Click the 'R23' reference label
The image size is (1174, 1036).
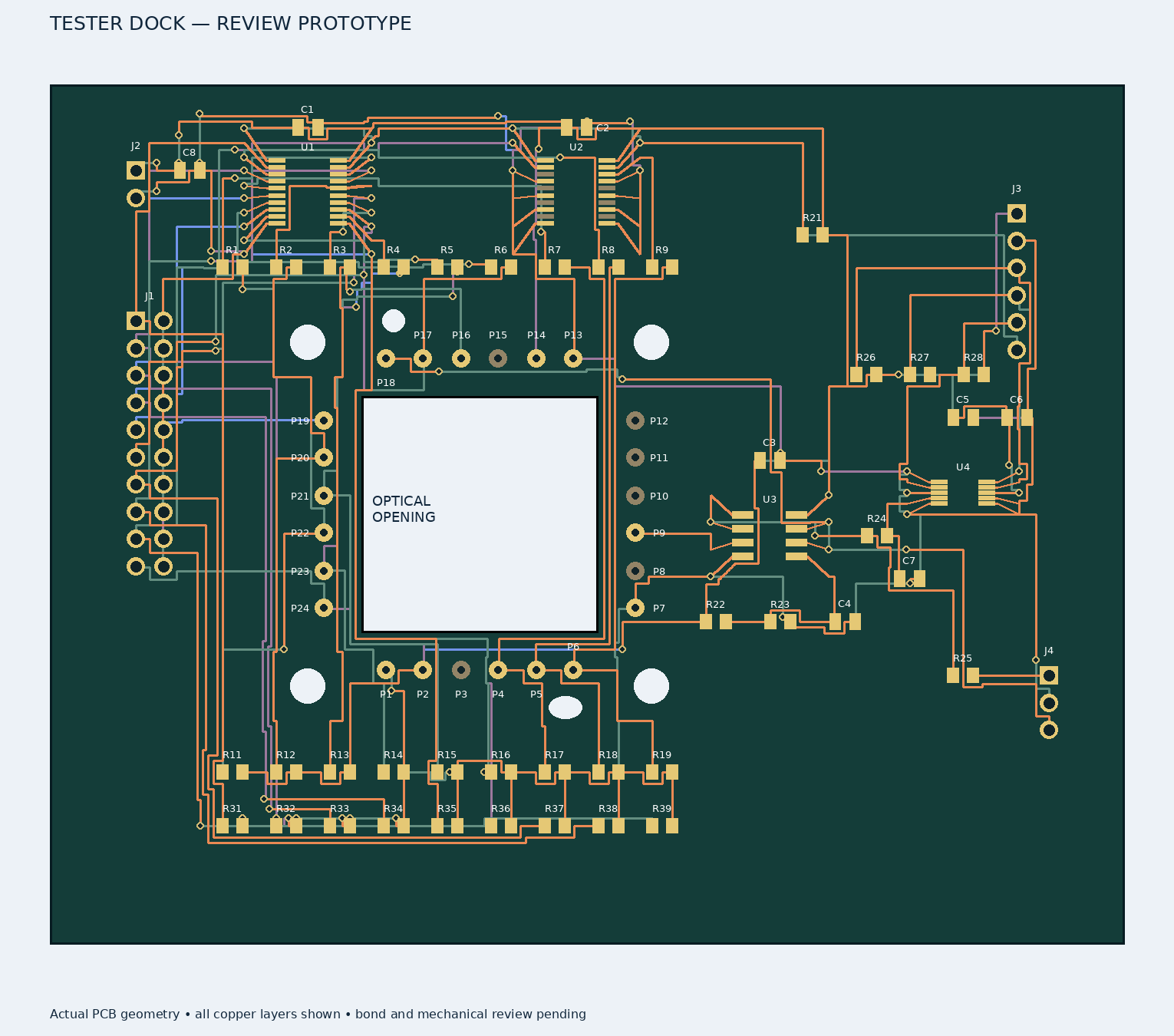780,605
